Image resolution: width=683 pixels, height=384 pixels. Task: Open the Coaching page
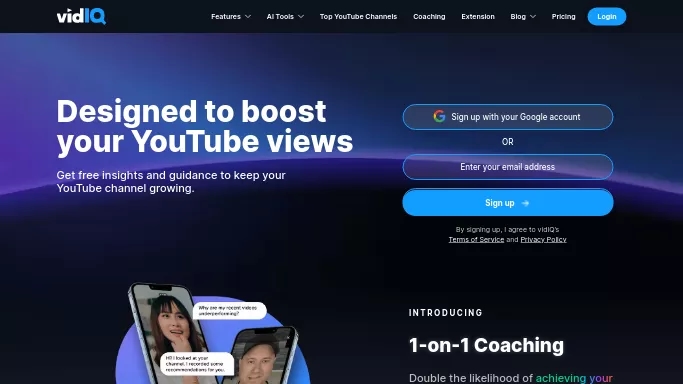[429, 17]
